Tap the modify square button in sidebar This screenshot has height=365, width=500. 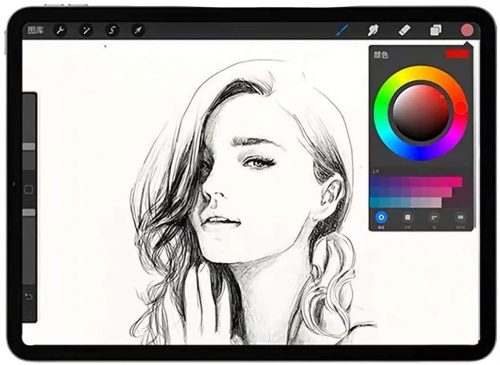(29, 190)
